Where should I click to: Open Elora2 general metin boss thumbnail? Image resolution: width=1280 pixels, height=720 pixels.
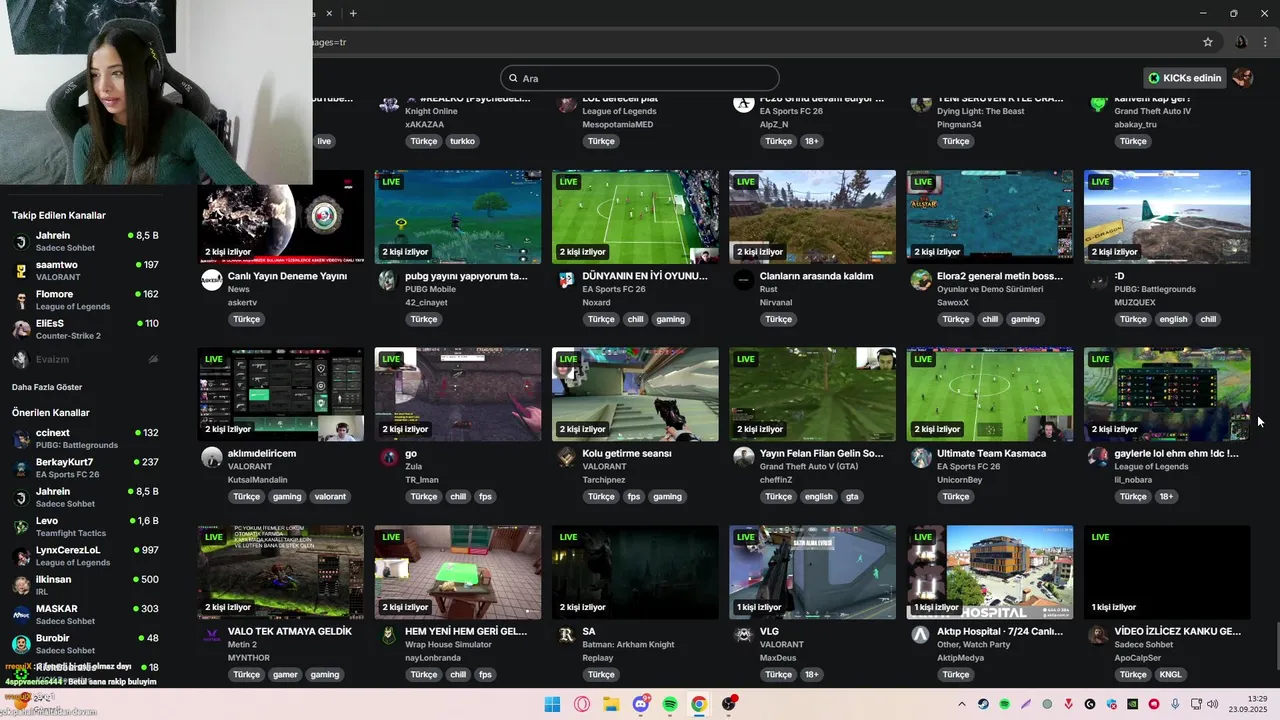click(x=990, y=217)
